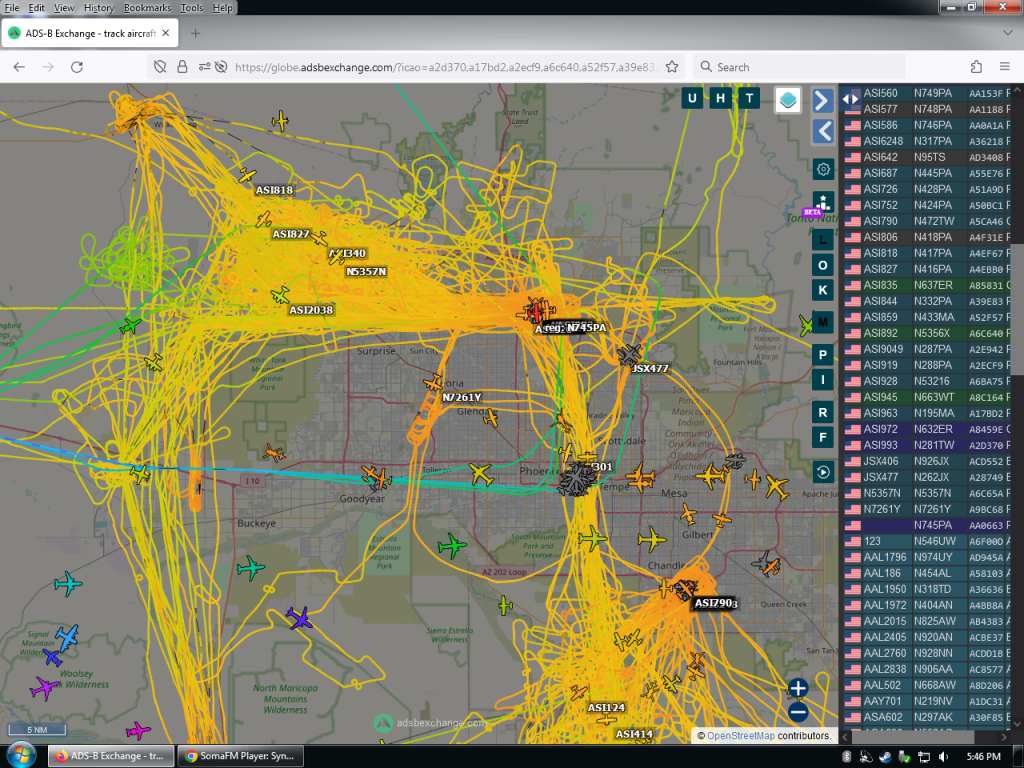Open the History menu

[x=99, y=8]
